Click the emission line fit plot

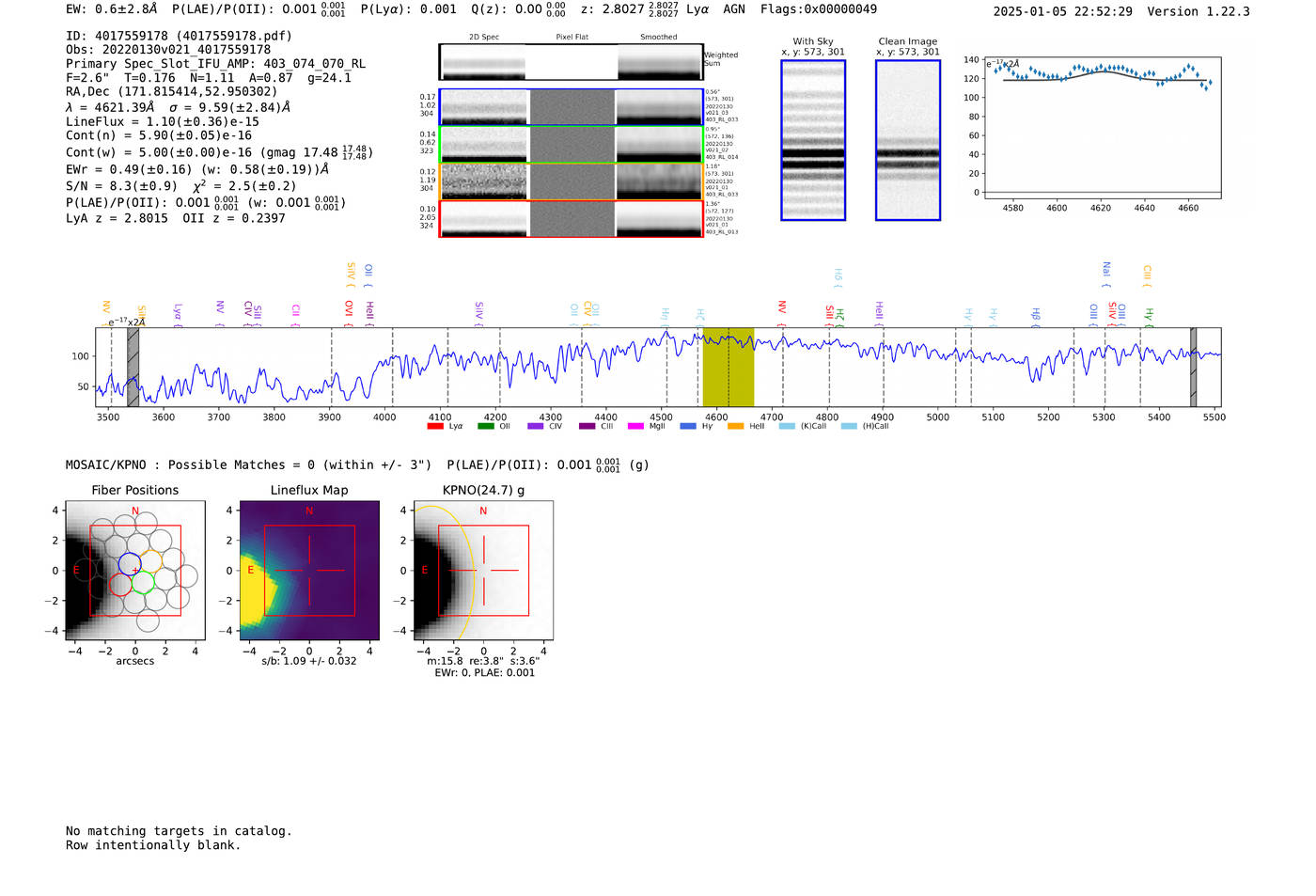tap(1102, 128)
